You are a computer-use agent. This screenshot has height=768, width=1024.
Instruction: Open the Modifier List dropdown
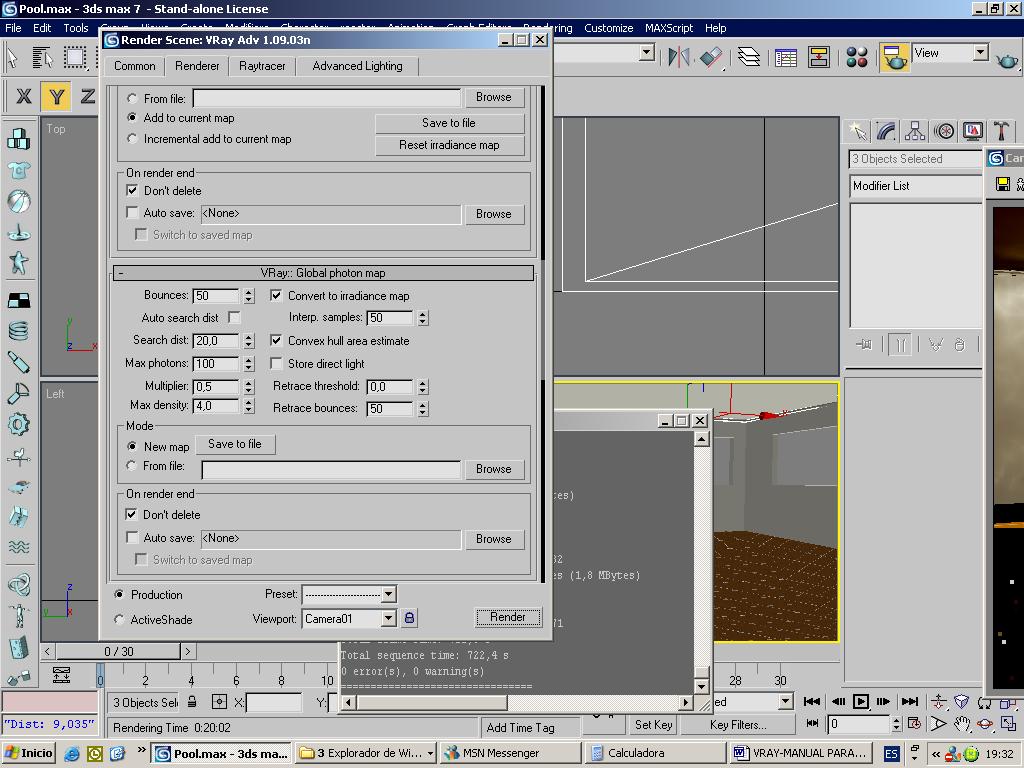[916, 185]
